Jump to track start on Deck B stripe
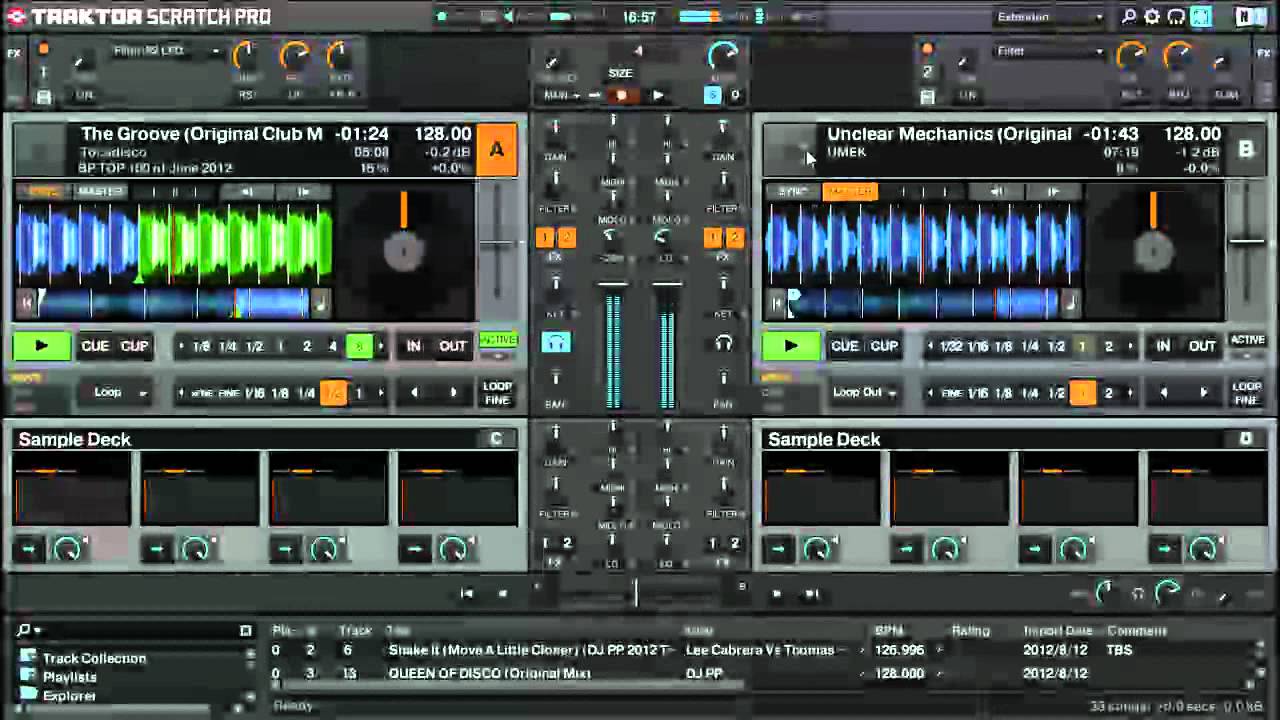This screenshot has height=720, width=1280. (774, 303)
